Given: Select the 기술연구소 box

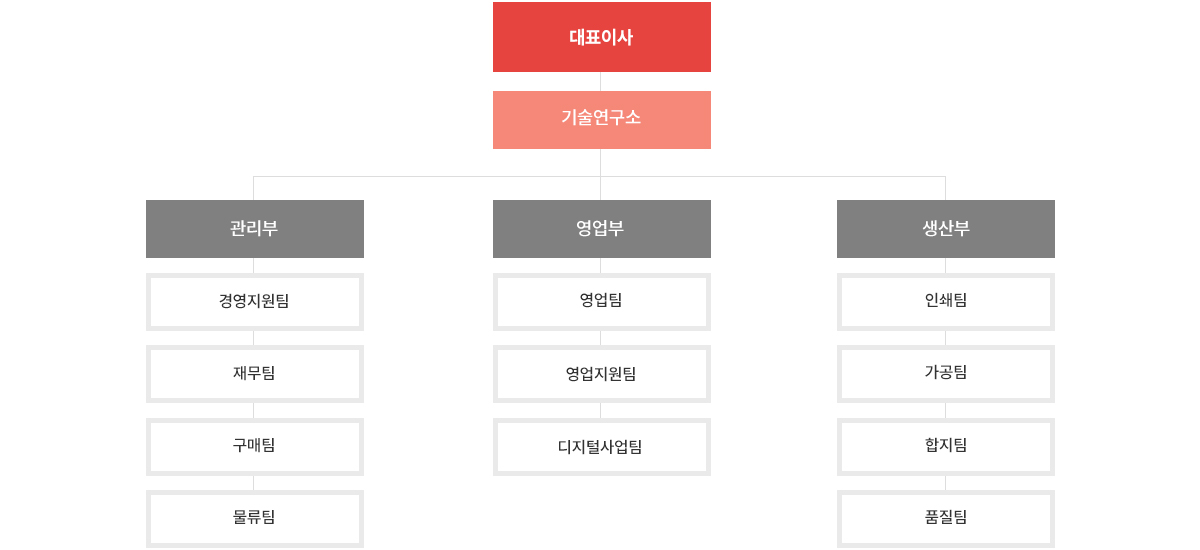Looking at the screenshot, I should (602, 120).
